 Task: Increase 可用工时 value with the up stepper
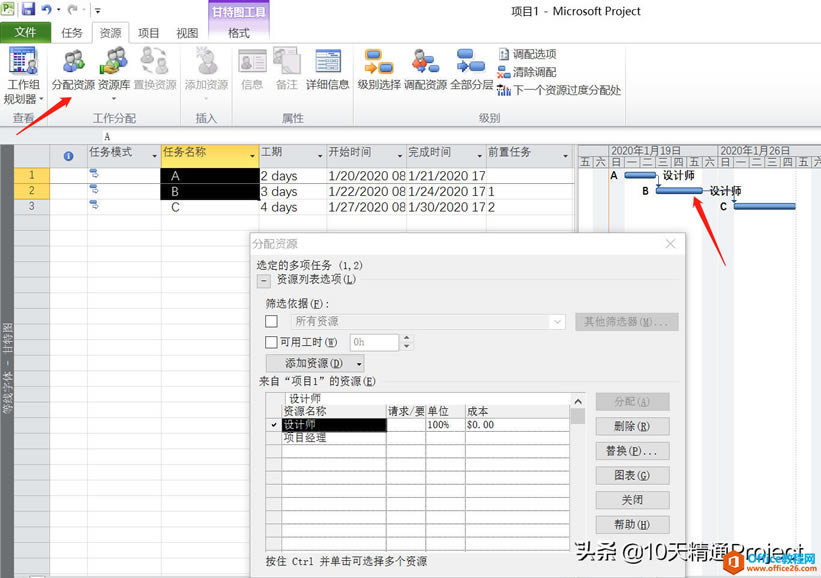[406, 338]
